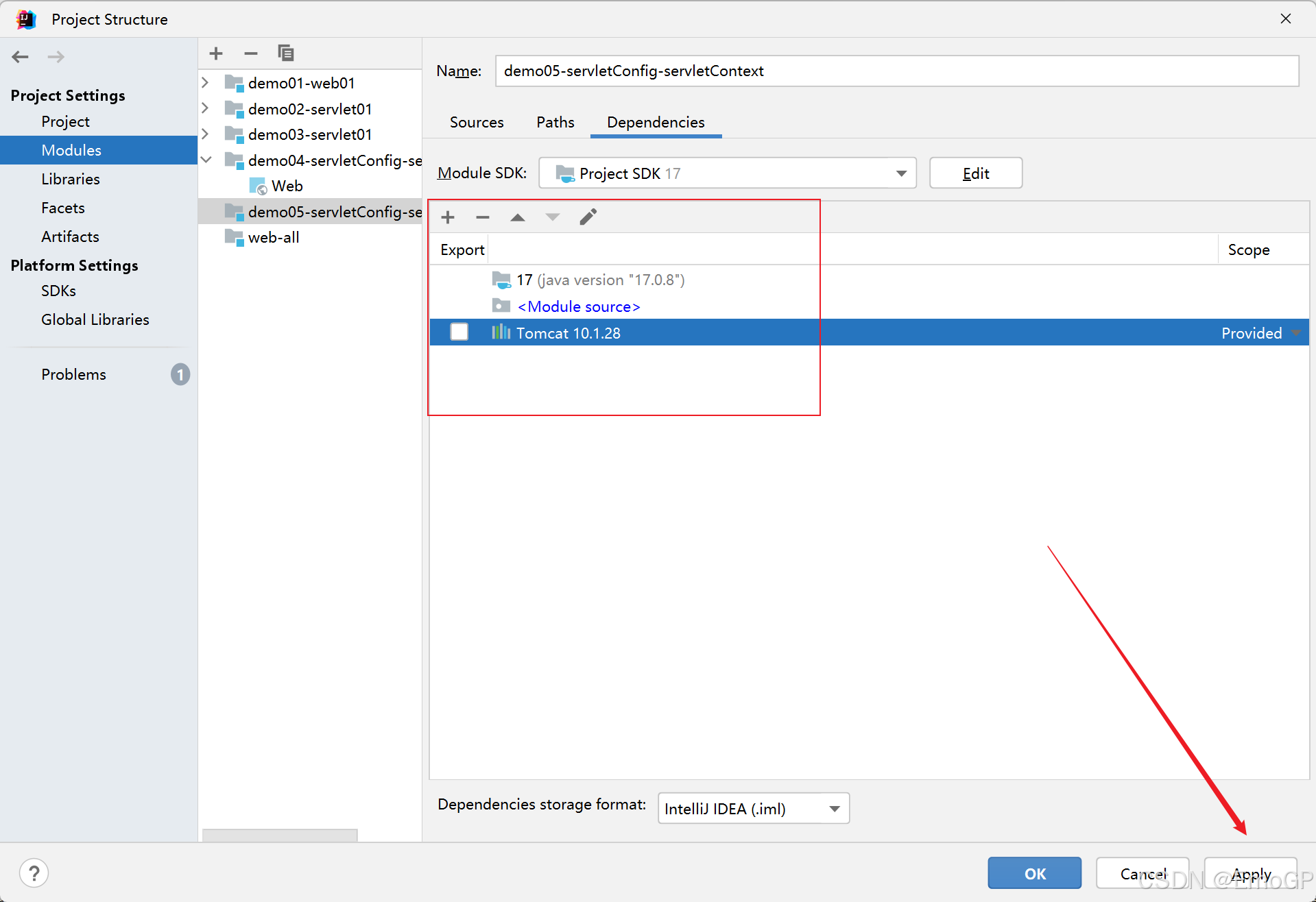The width and height of the screenshot is (1316, 902).
Task: Open Facets settings
Action: tap(63, 208)
